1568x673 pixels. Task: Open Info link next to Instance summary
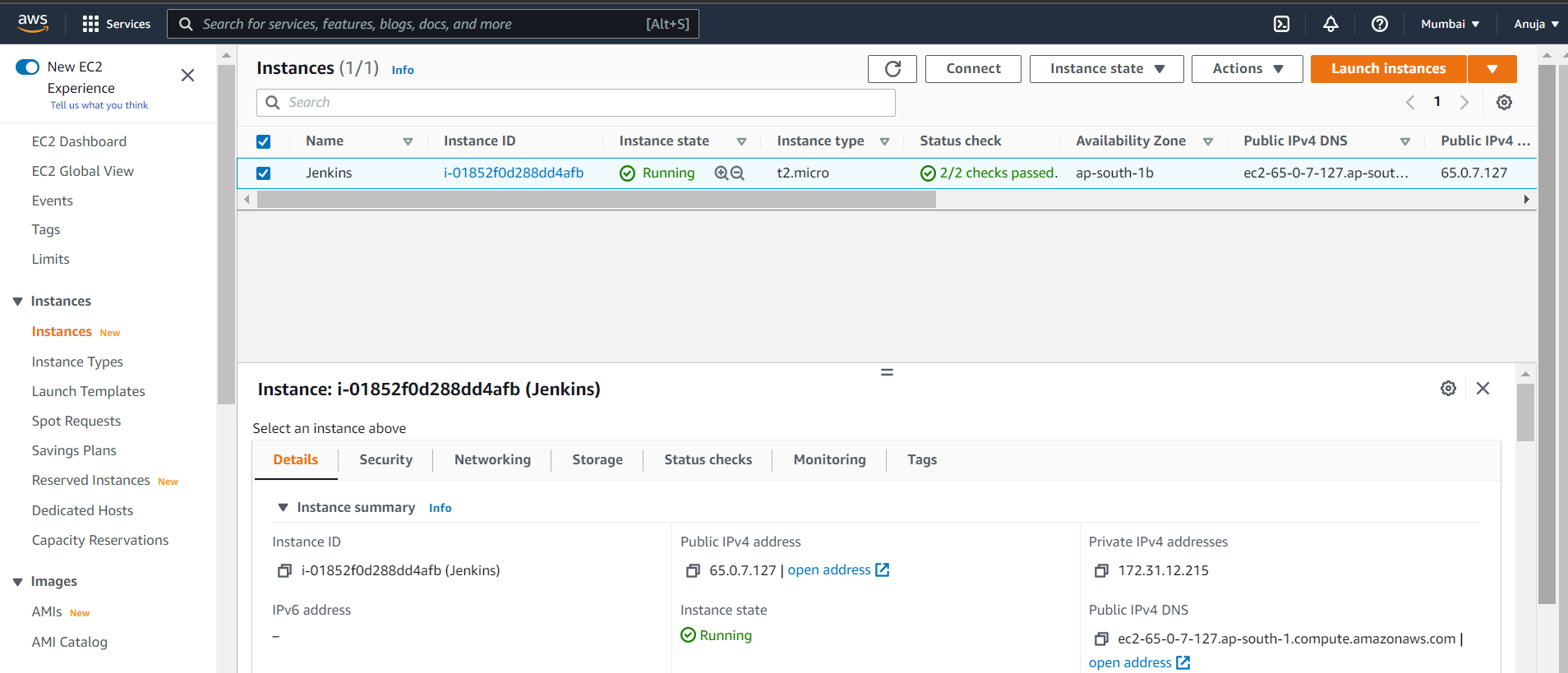pyautogui.click(x=440, y=508)
